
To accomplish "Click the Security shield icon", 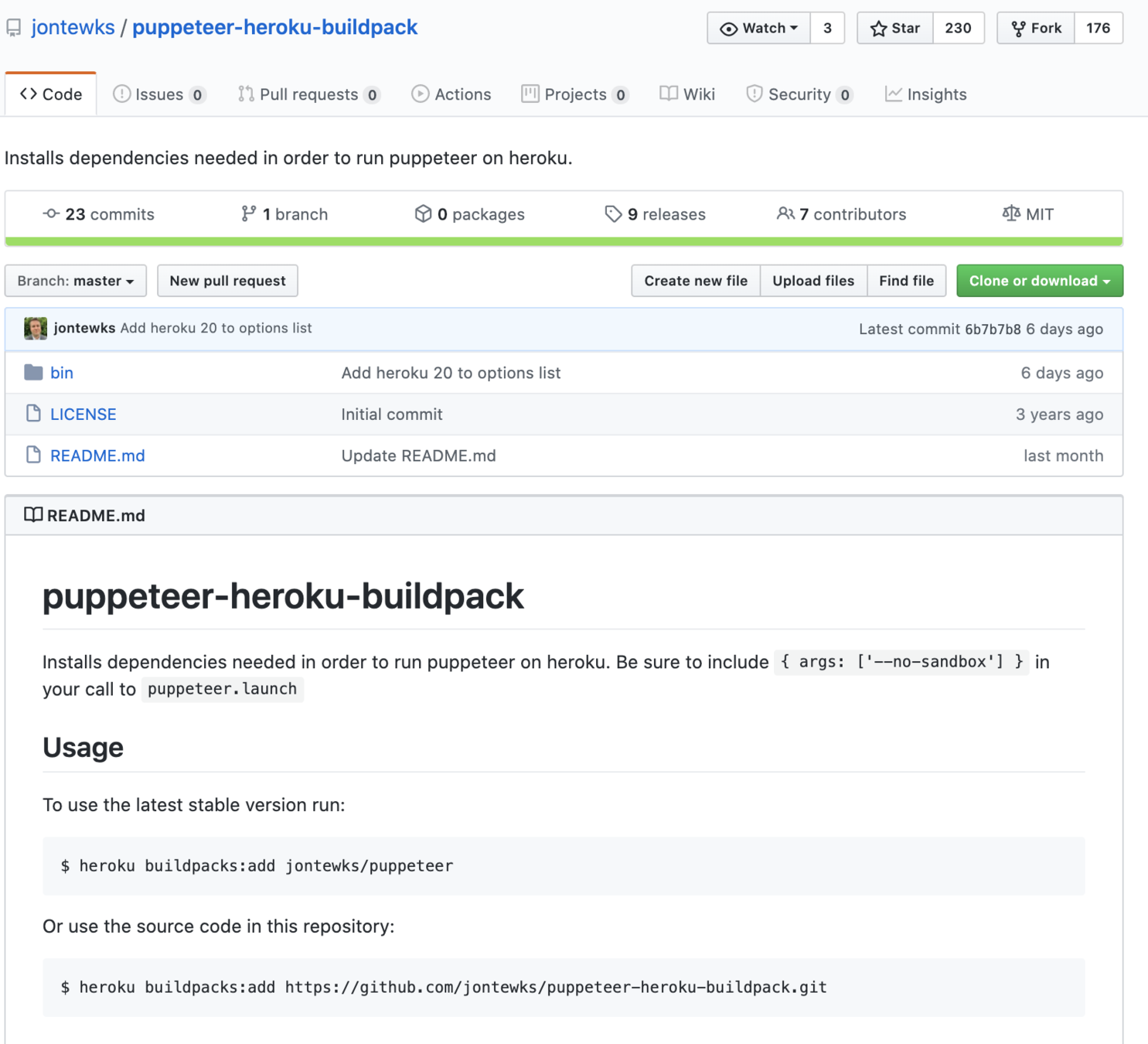I will coord(754,94).
